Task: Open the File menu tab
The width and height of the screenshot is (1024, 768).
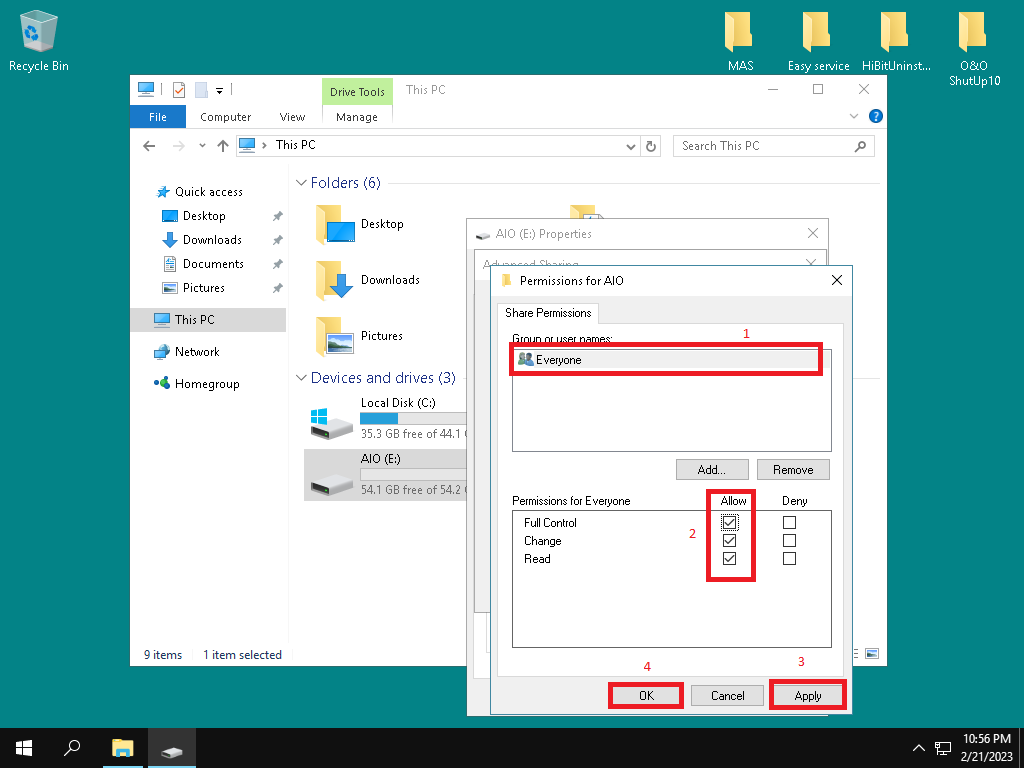Action: (157, 117)
